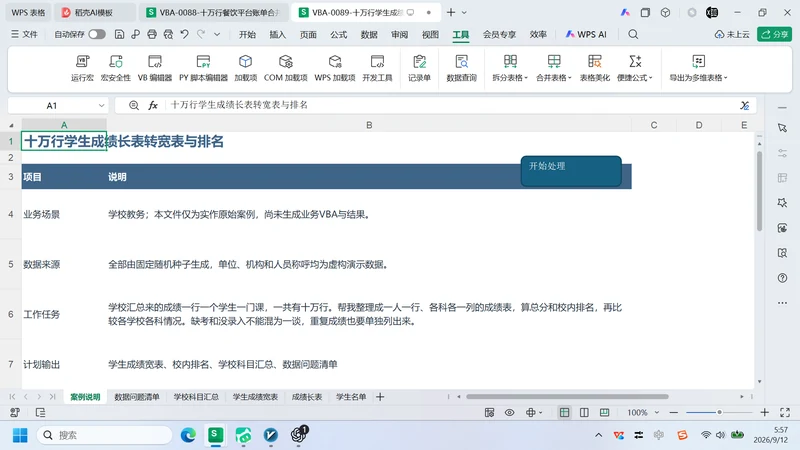Open Macro Security (宏安全性) settings

click(x=116, y=68)
